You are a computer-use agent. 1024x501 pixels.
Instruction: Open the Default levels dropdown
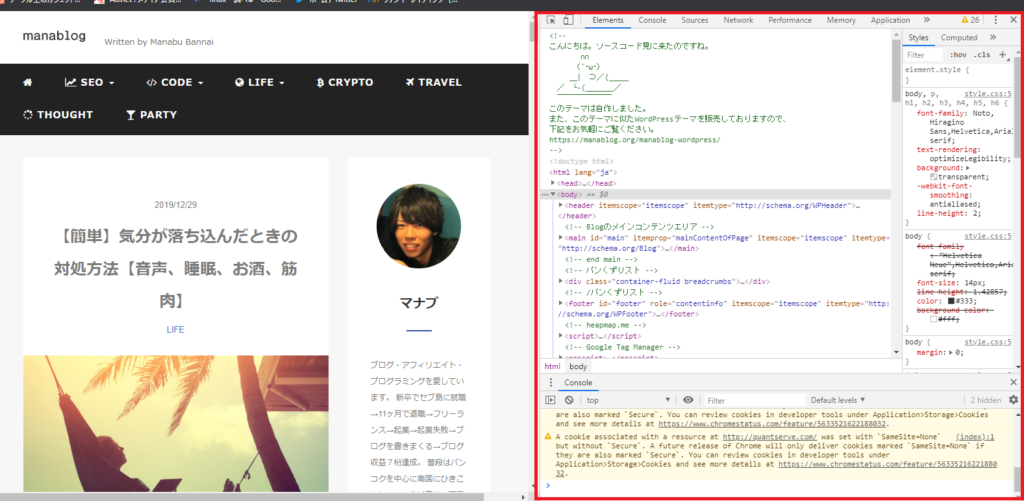click(838, 400)
